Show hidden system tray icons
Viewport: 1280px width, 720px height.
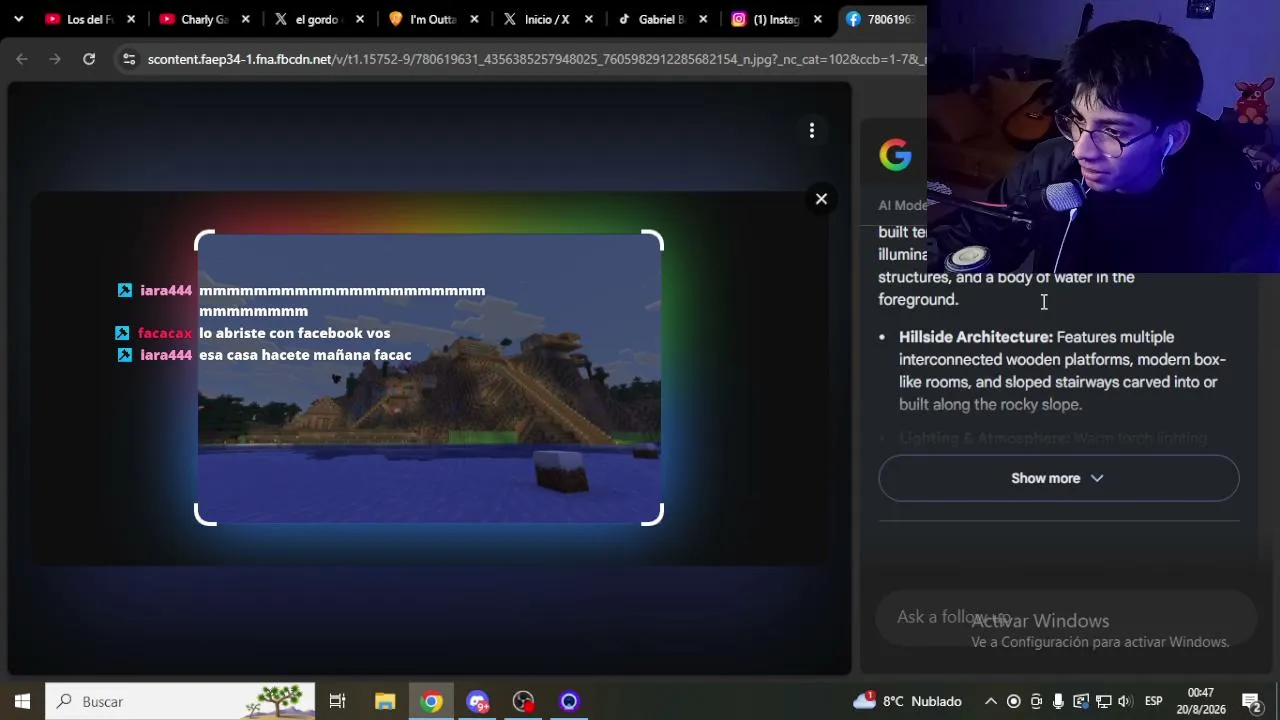991,701
